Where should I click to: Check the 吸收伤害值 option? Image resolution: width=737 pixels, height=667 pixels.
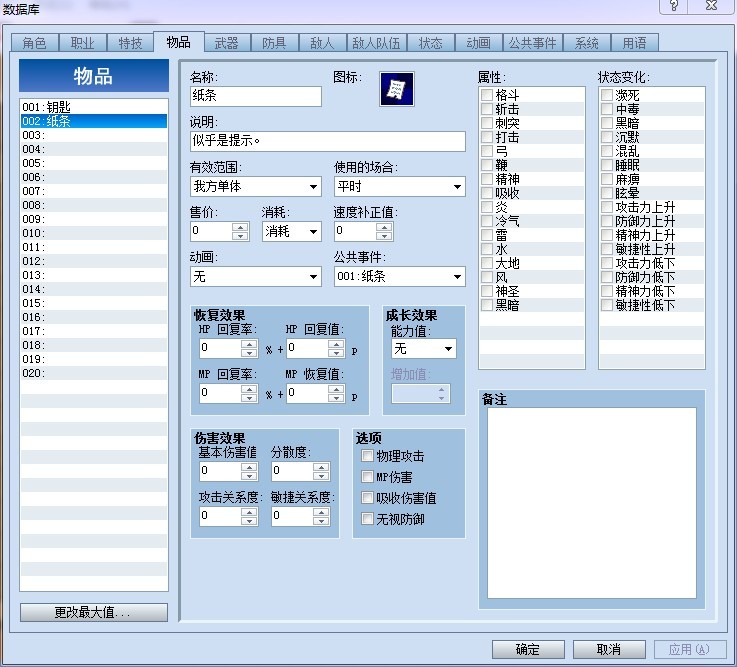point(367,497)
